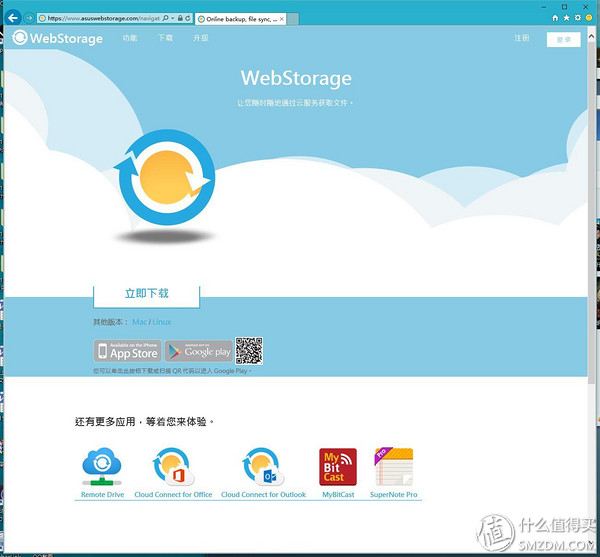Open favorites star icon
The height and width of the screenshot is (557, 600).
click(566, 18)
